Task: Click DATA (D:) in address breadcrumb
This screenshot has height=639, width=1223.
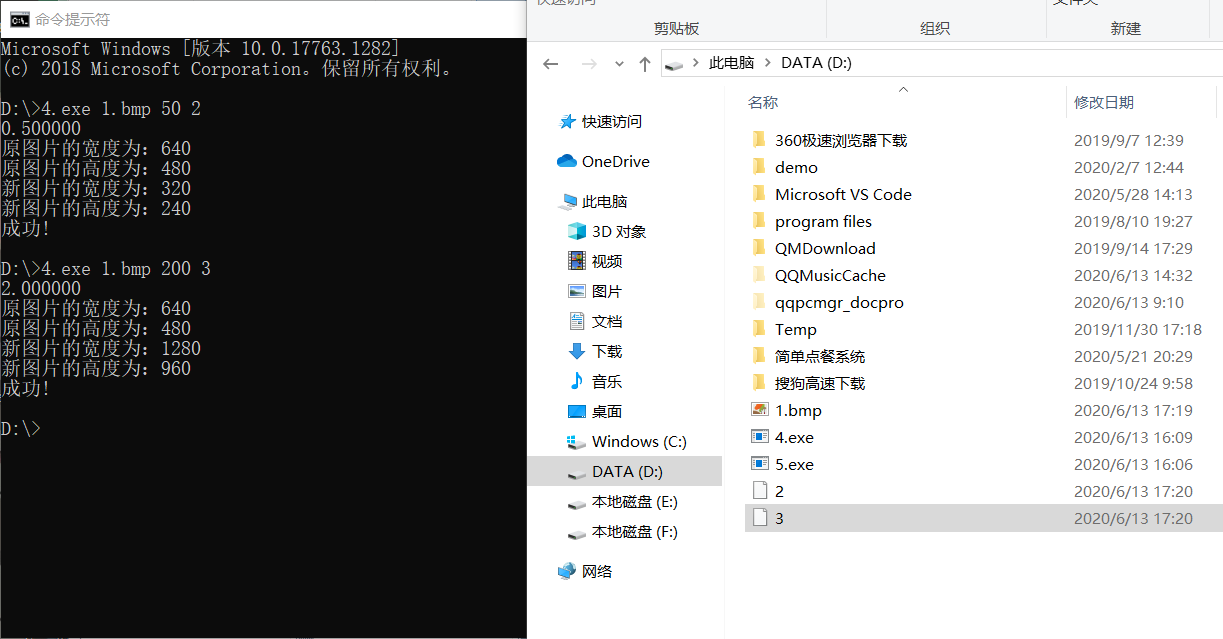Action: point(816,63)
